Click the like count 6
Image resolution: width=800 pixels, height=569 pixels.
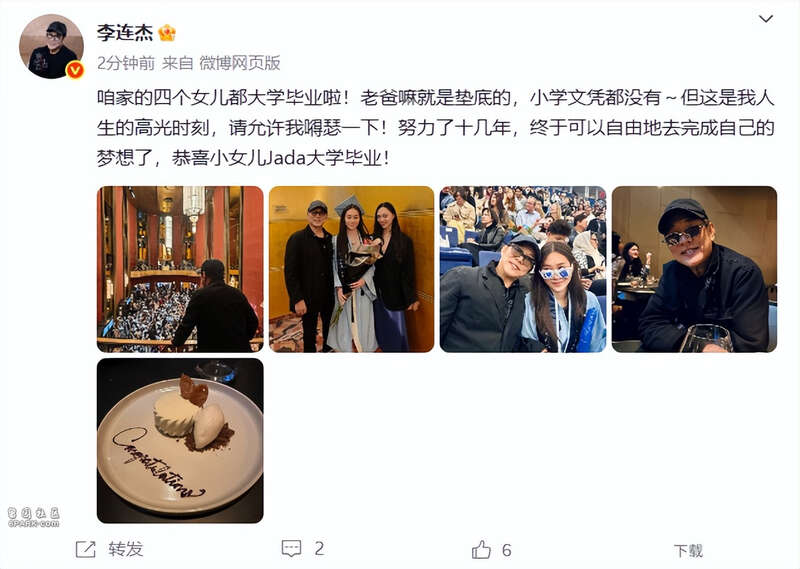pyautogui.click(x=506, y=550)
